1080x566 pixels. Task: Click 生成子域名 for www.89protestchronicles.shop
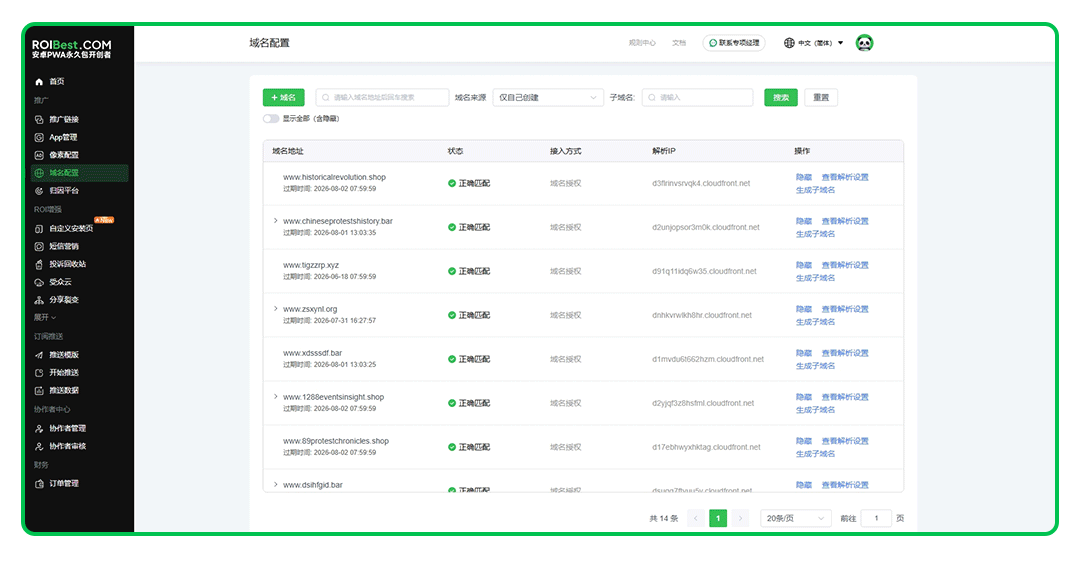(816, 454)
